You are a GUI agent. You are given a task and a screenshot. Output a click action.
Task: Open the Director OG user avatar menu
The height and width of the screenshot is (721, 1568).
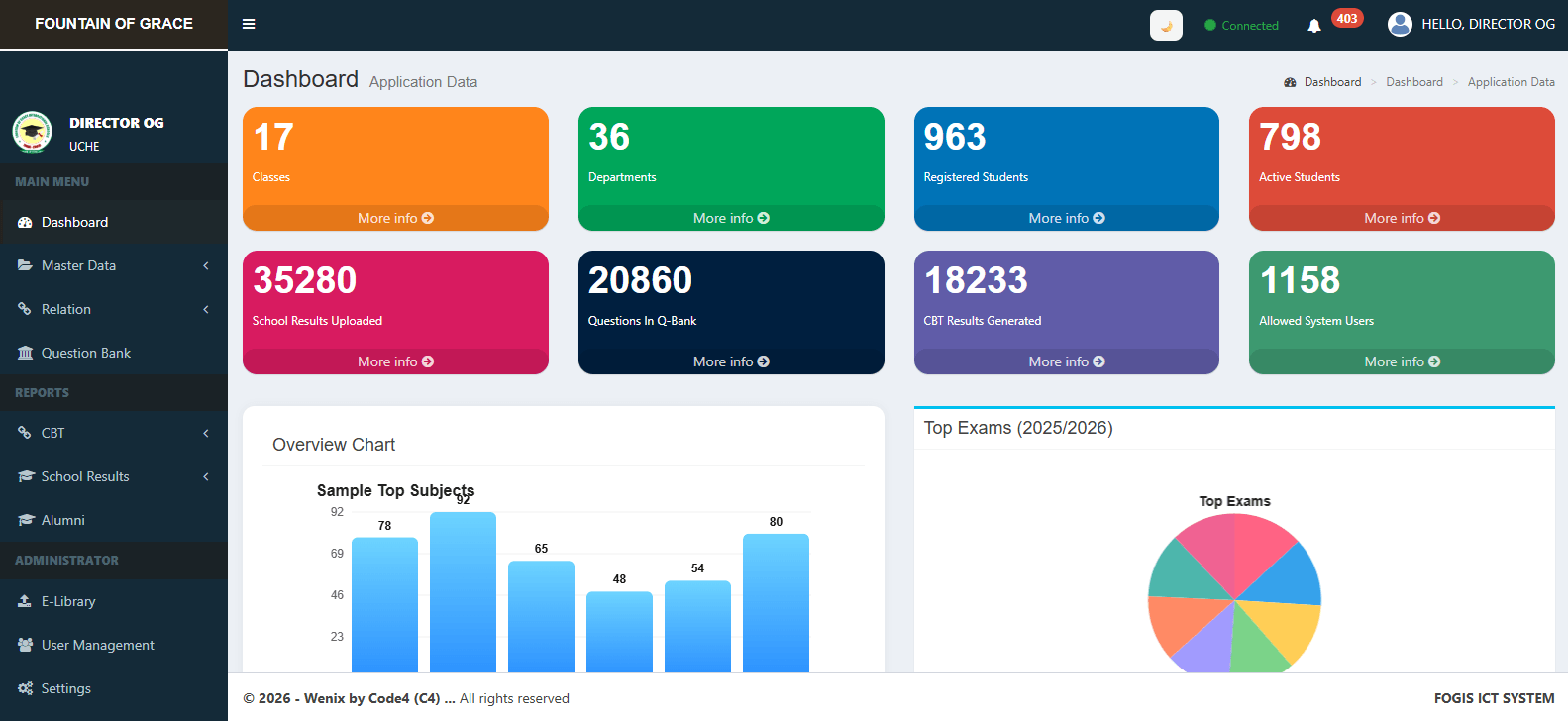(1400, 24)
